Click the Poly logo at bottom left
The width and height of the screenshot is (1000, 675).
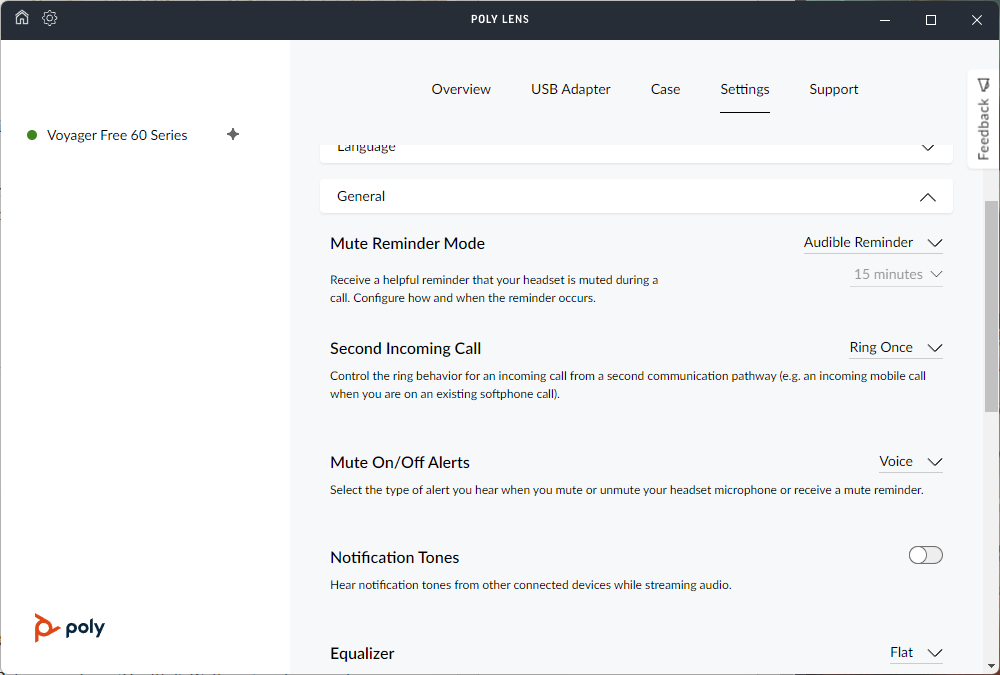coord(70,628)
